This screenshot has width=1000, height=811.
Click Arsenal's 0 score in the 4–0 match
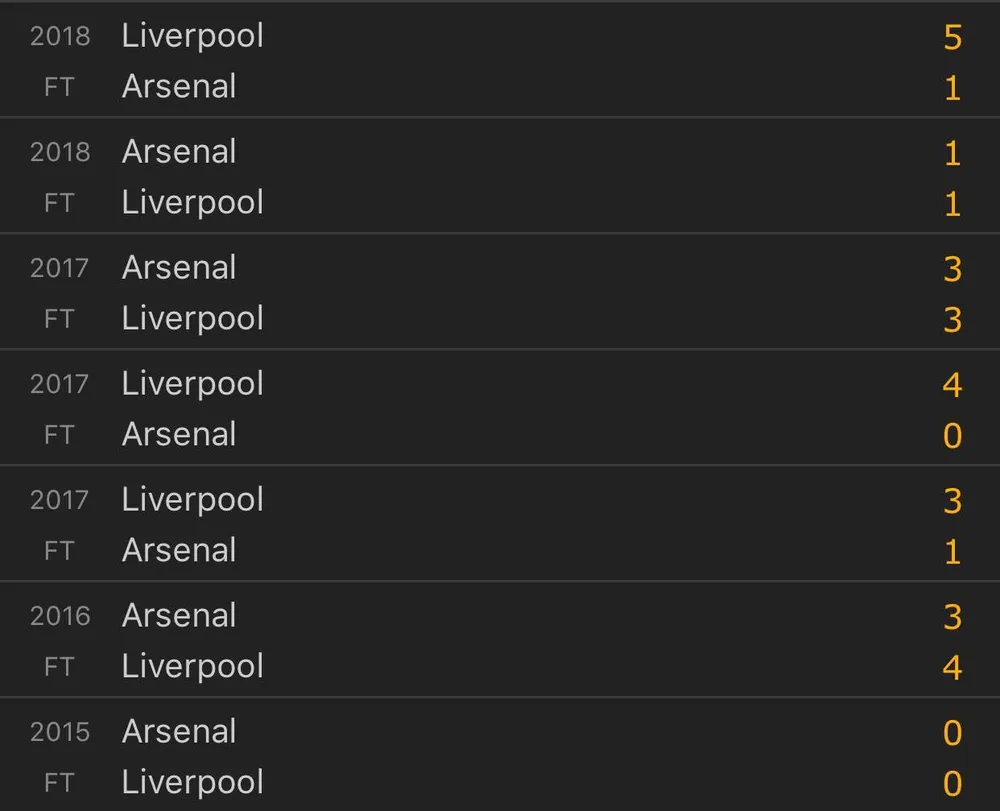(951, 436)
